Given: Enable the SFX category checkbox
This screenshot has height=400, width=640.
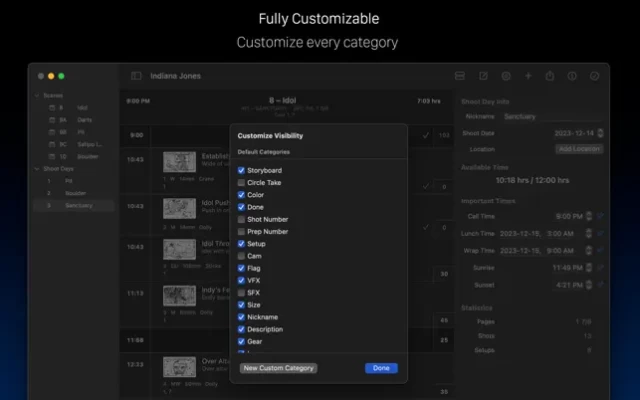Looking at the screenshot, I should pos(241,292).
